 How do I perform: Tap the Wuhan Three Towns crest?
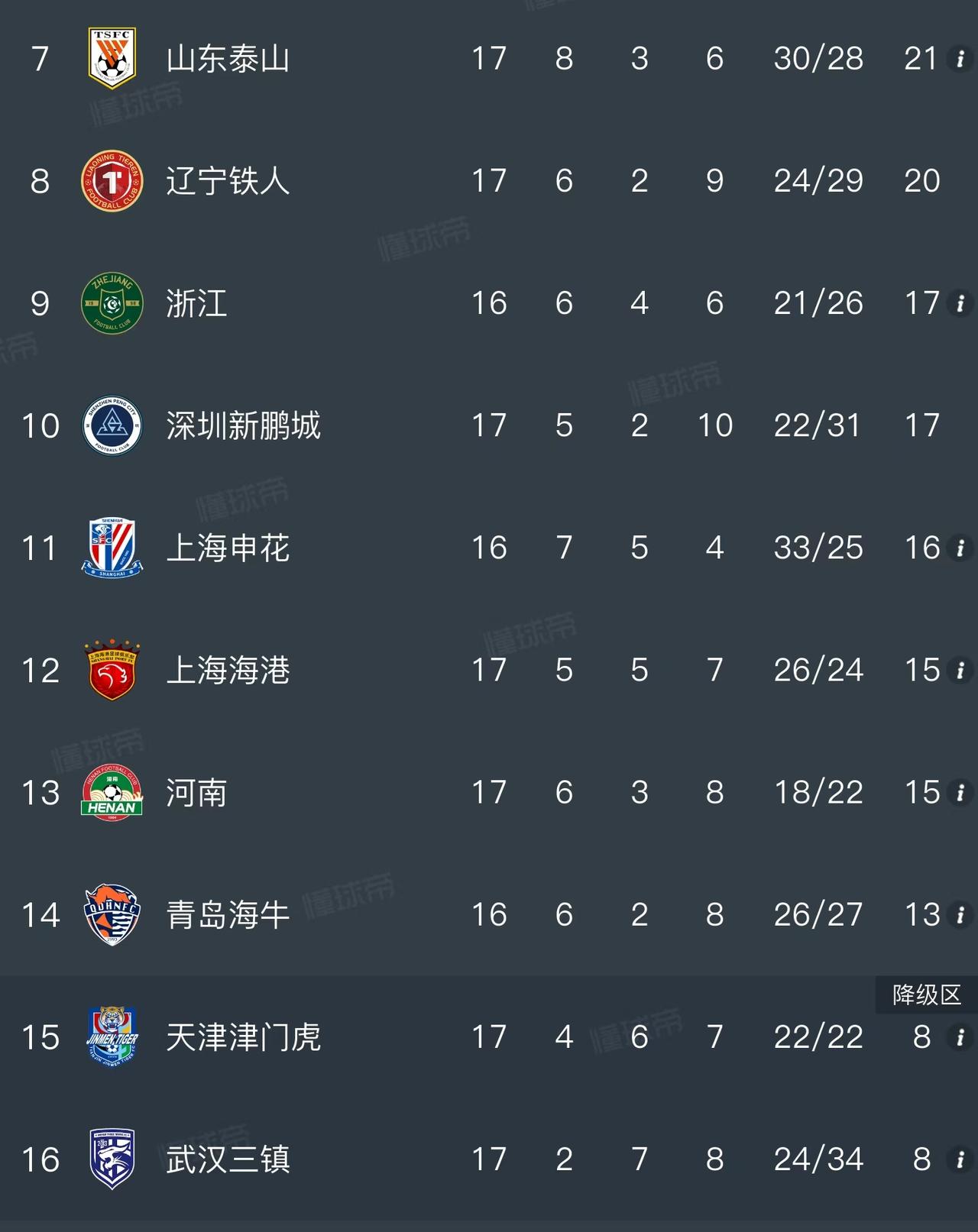[112, 1159]
